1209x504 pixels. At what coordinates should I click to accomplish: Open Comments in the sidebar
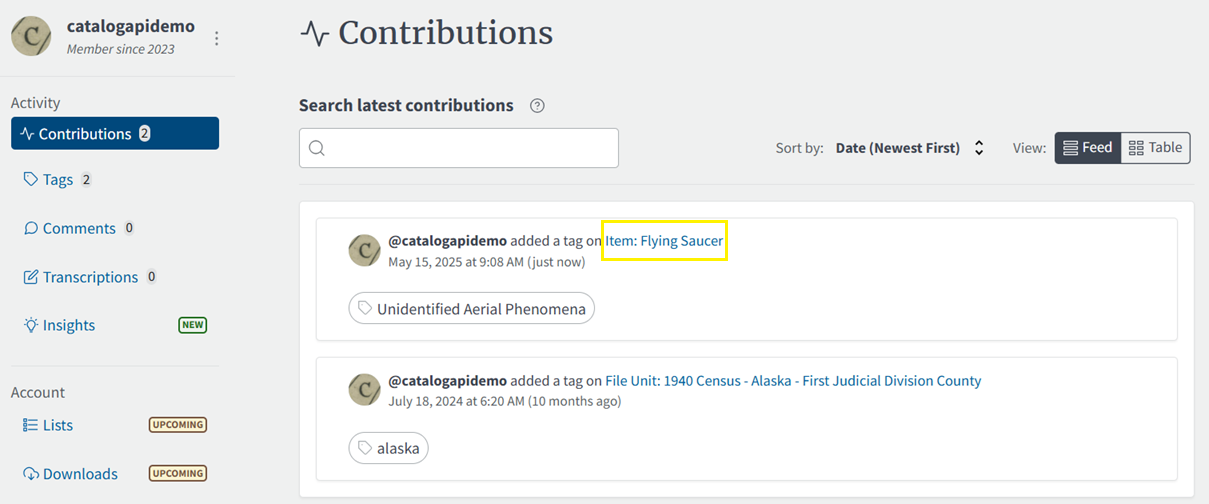78,228
